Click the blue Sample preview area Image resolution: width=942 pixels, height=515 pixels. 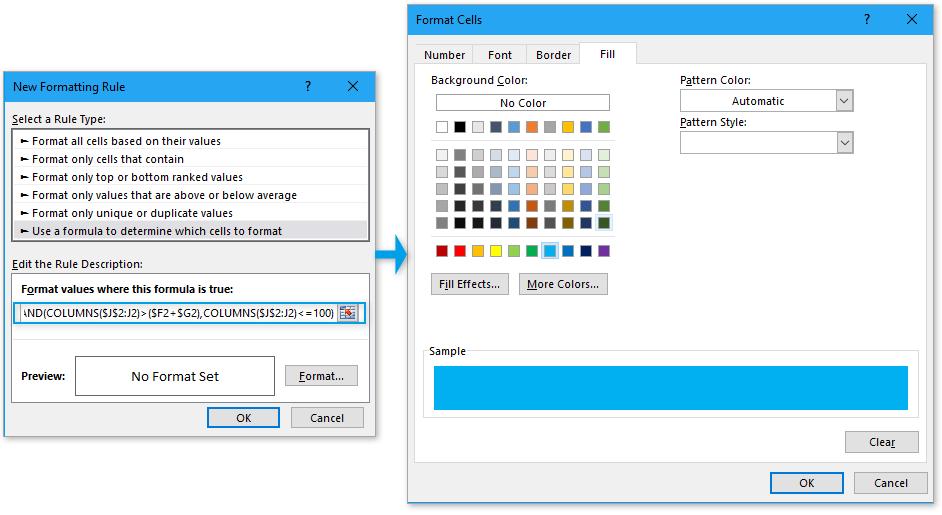[670, 388]
